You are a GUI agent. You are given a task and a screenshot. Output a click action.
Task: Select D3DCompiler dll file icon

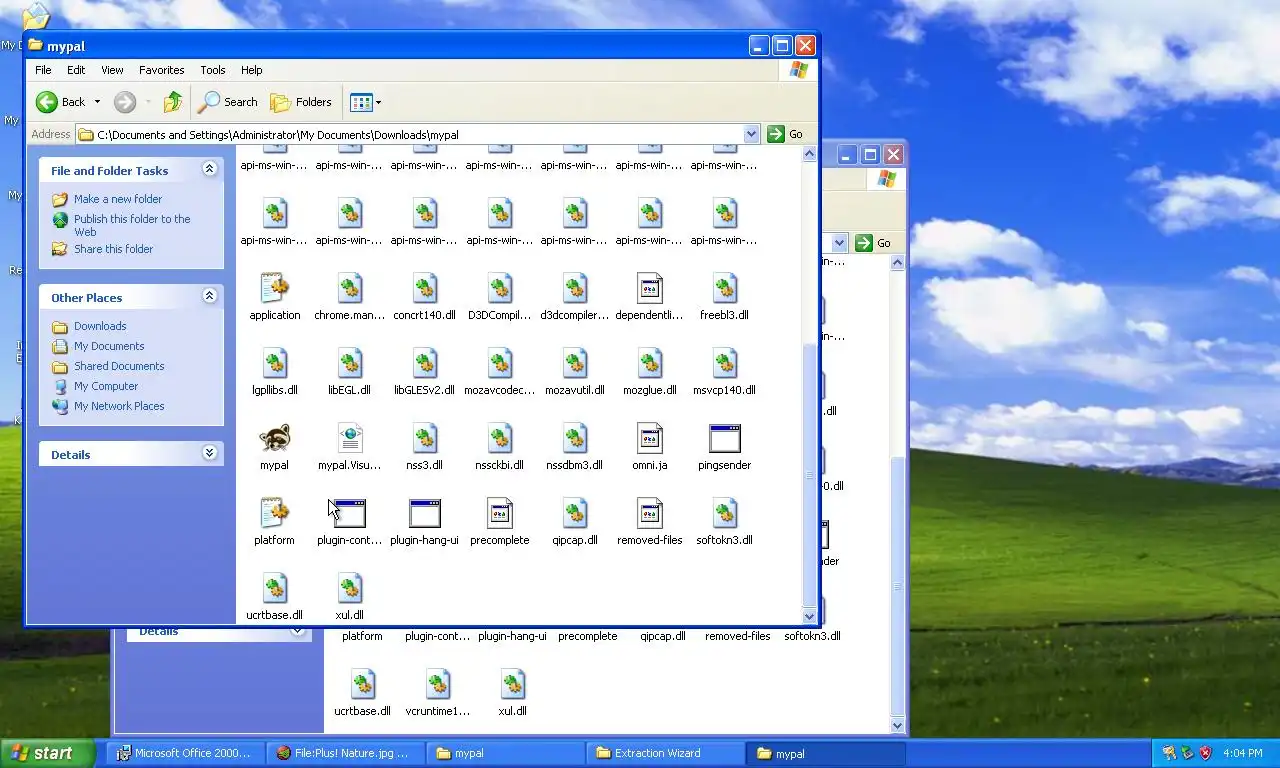(500, 288)
